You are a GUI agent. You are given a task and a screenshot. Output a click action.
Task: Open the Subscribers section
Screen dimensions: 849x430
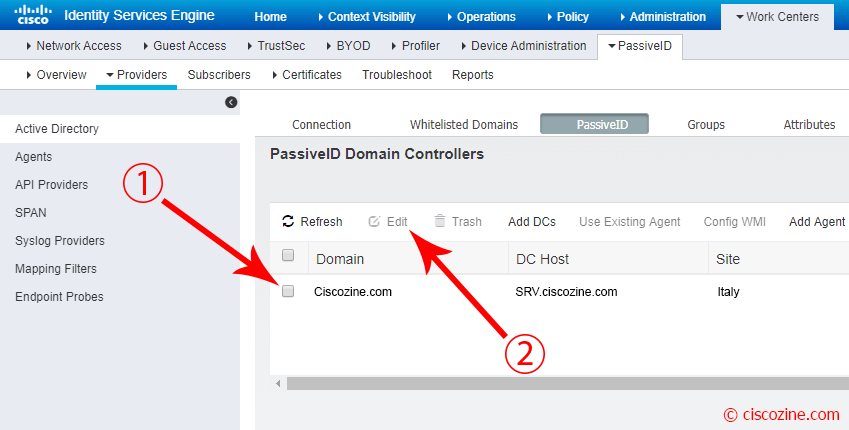pos(219,75)
